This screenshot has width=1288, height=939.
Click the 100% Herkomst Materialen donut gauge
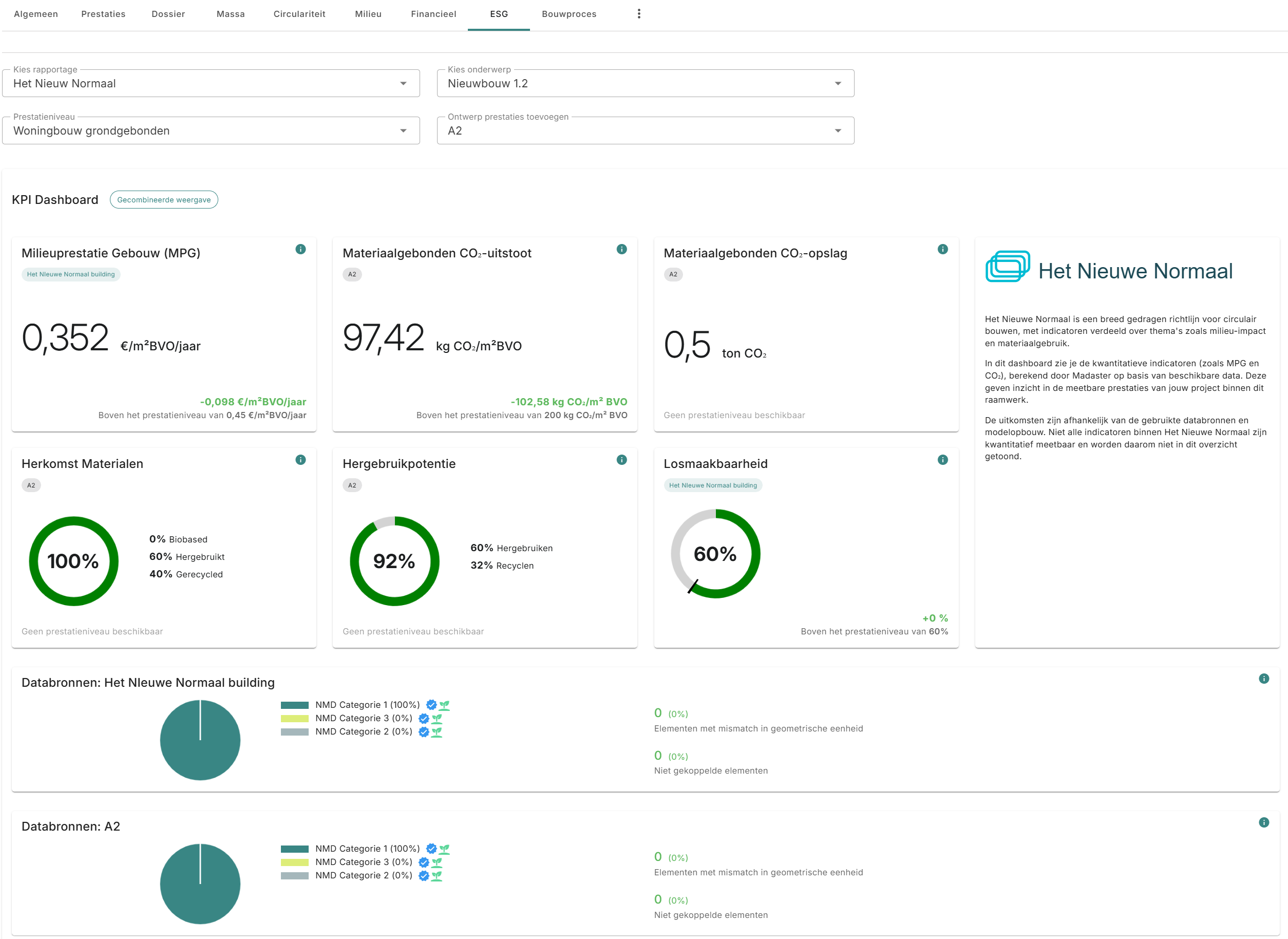coord(74,561)
